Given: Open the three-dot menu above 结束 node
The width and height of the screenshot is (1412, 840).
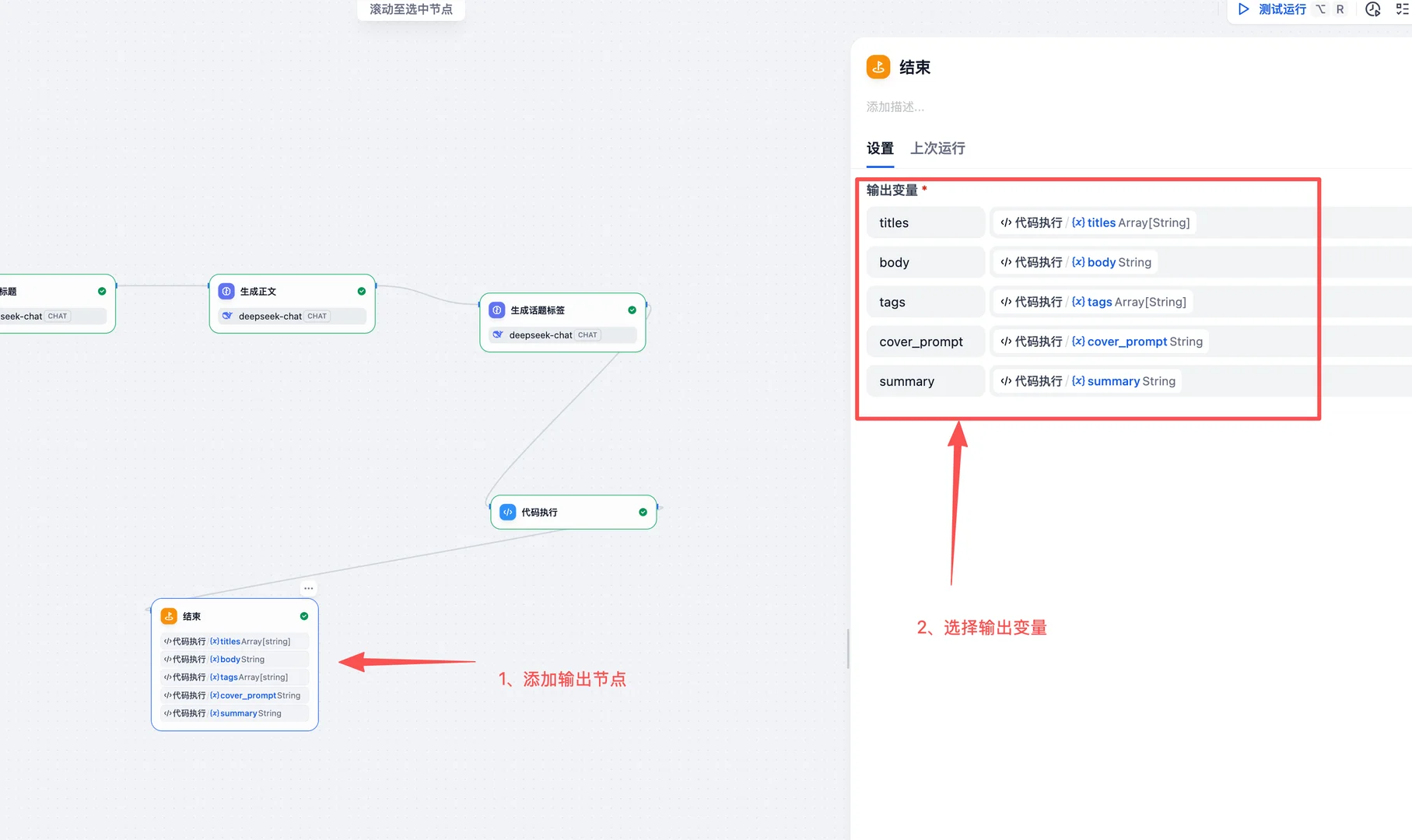Looking at the screenshot, I should coord(309,588).
